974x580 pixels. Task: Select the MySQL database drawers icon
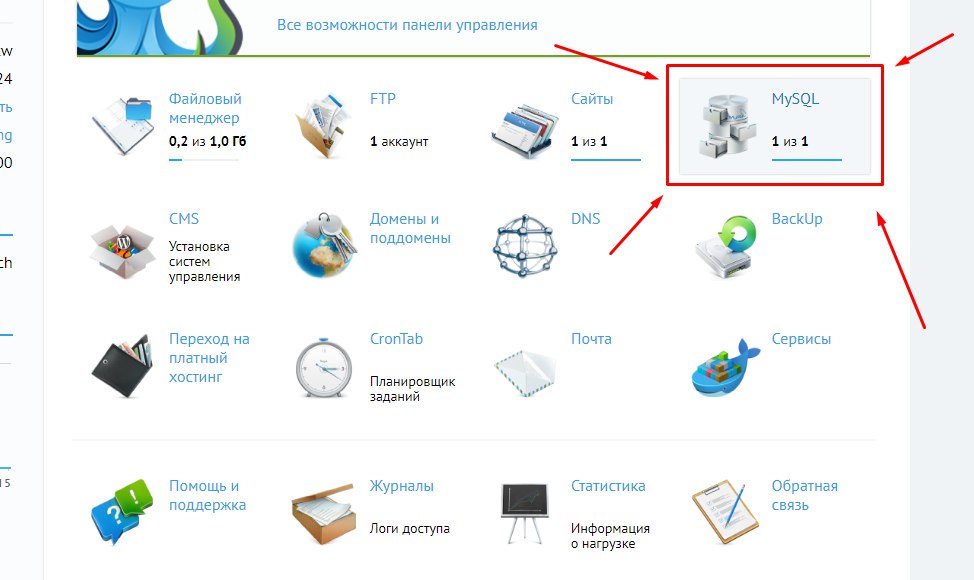(x=726, y=125)
